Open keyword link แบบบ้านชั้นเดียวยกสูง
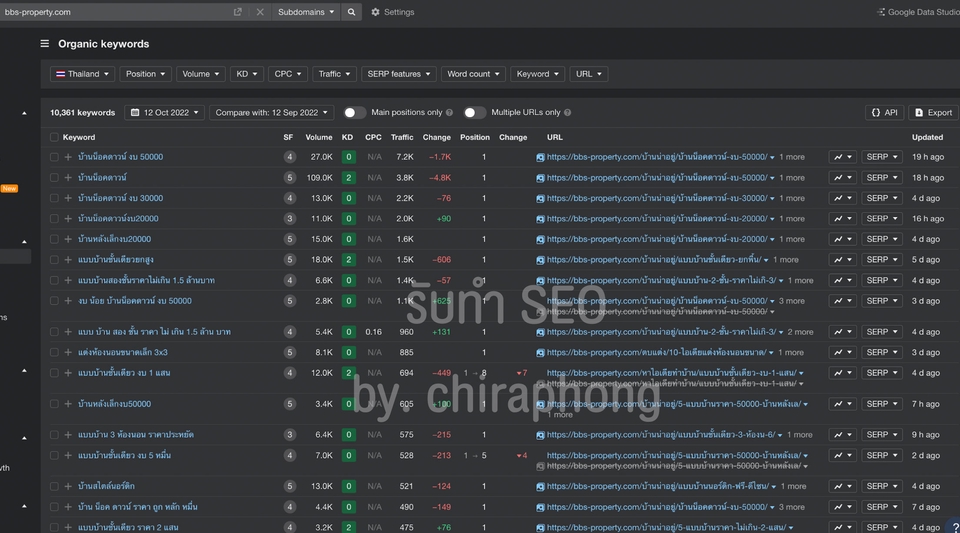This screenshot has height=533, width=960. coord(116,260)
